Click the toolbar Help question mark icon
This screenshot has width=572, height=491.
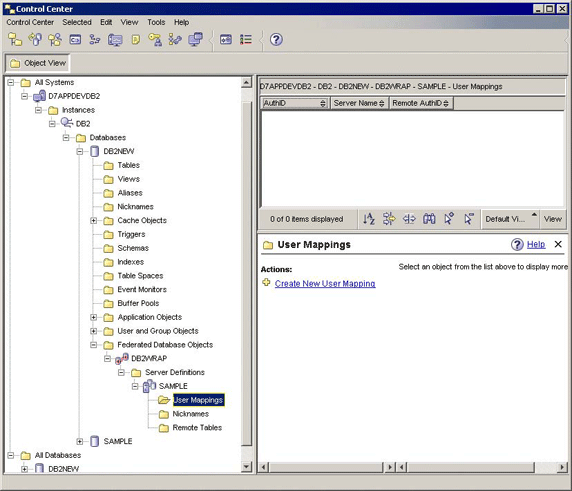click(x=276, y=39)
